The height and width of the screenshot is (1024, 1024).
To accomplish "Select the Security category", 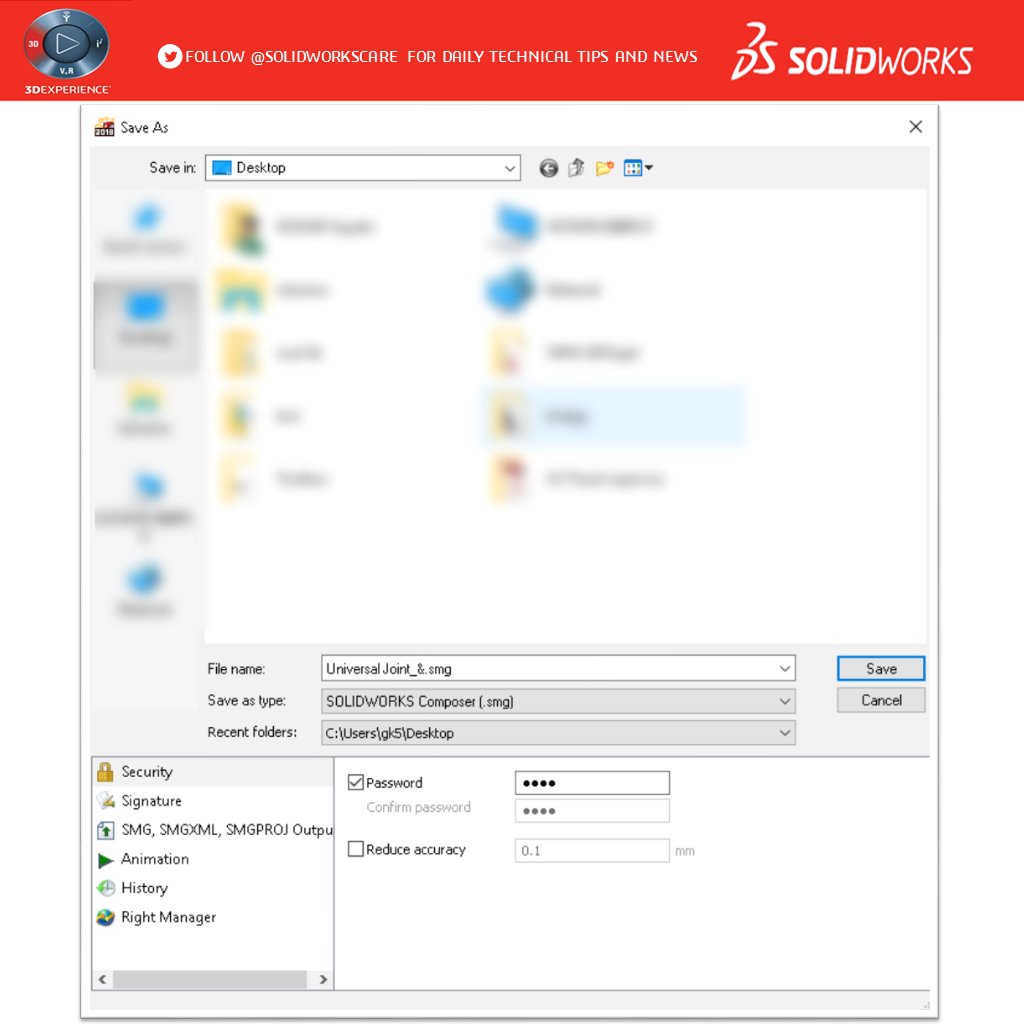I will point(213,772).
